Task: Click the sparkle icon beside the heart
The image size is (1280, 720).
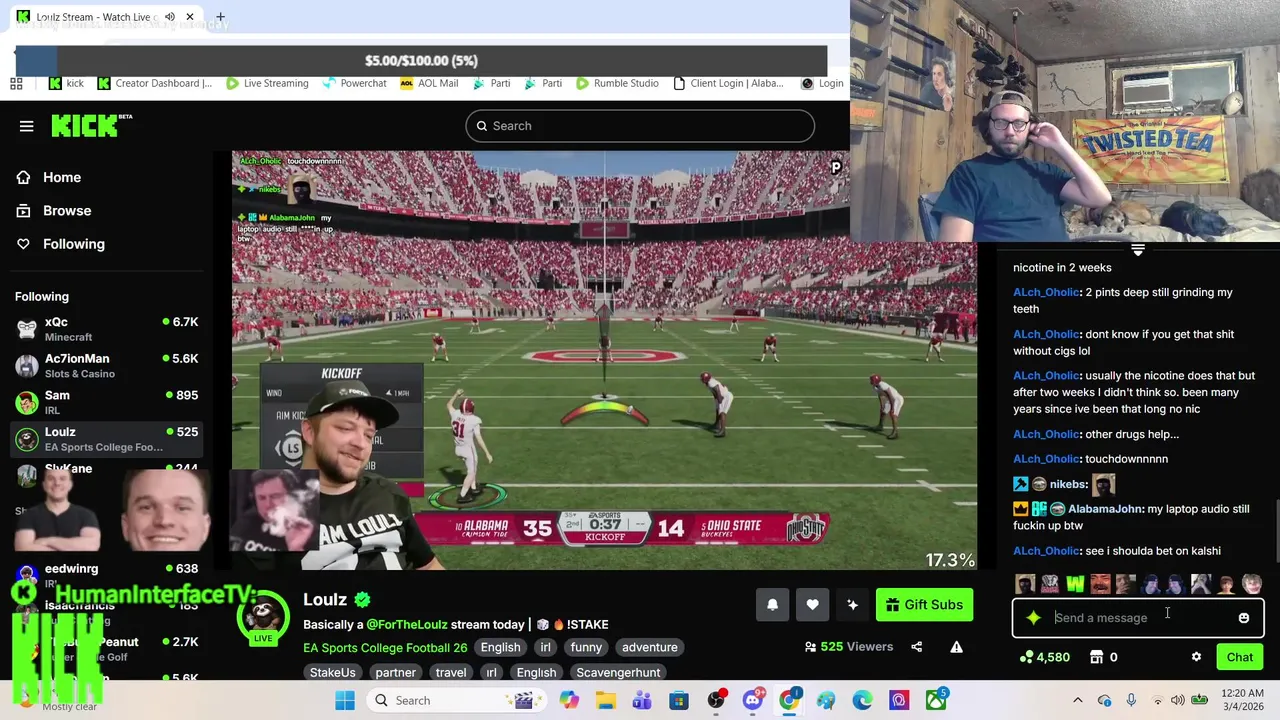Action: click(x=852, y=605)
